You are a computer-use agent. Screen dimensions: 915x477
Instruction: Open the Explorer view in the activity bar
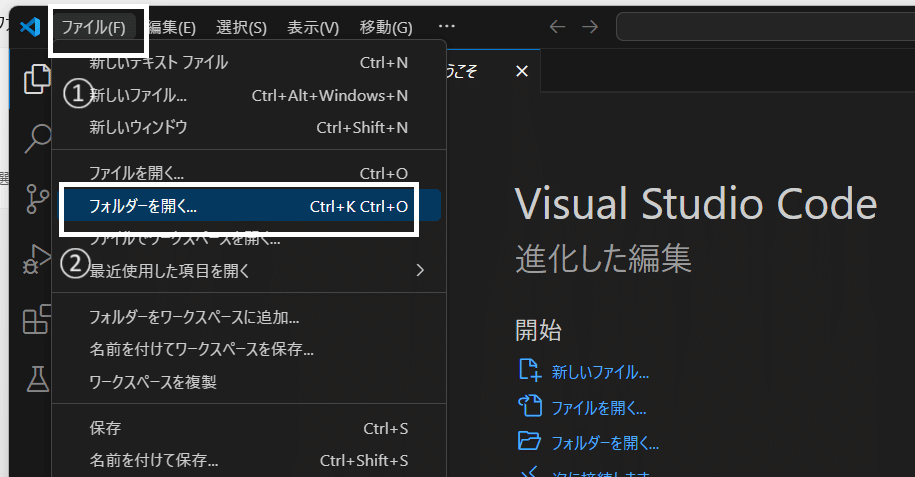36,78
